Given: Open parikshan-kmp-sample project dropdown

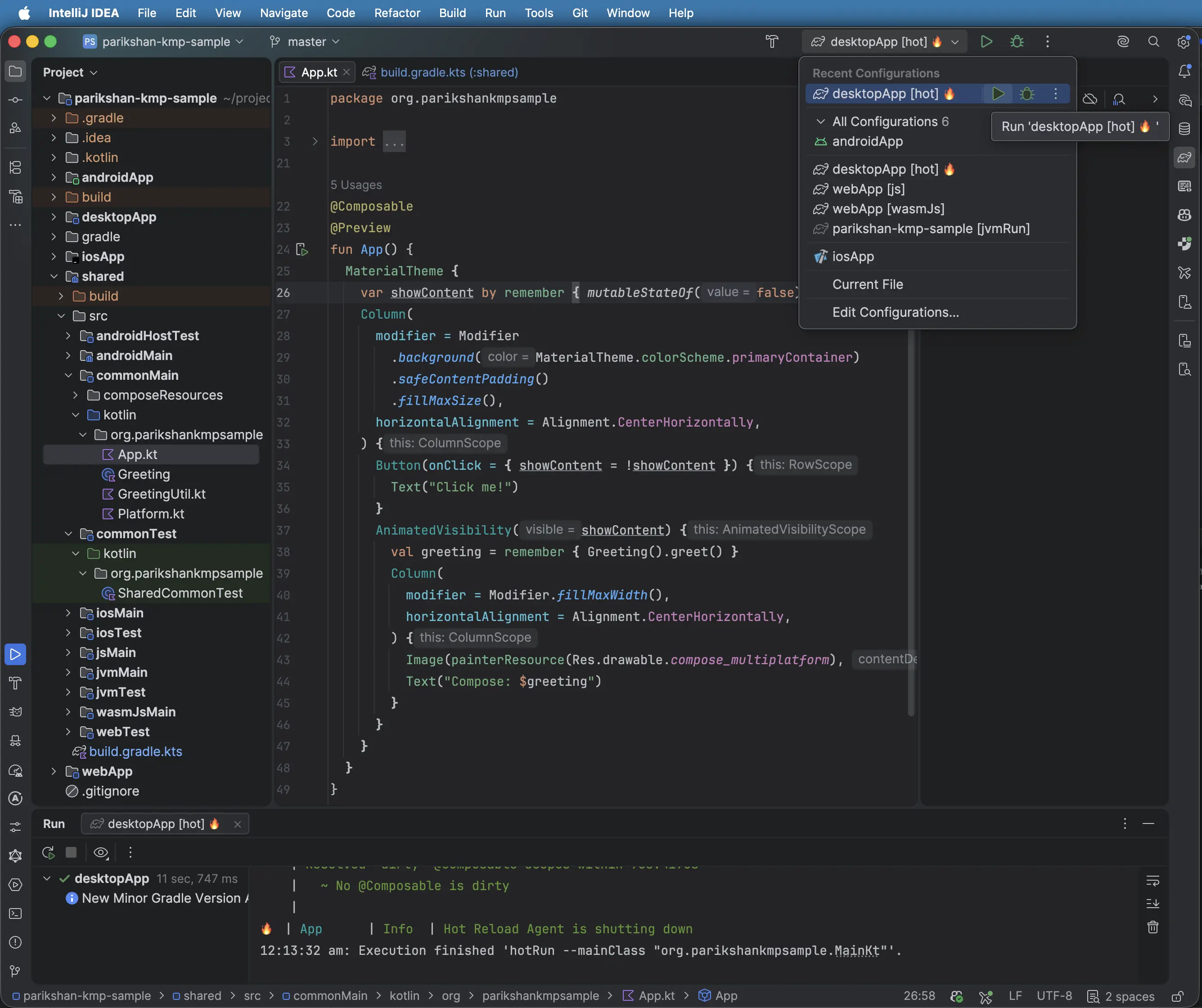Looking at the screenshot, I should coord(163,41).
